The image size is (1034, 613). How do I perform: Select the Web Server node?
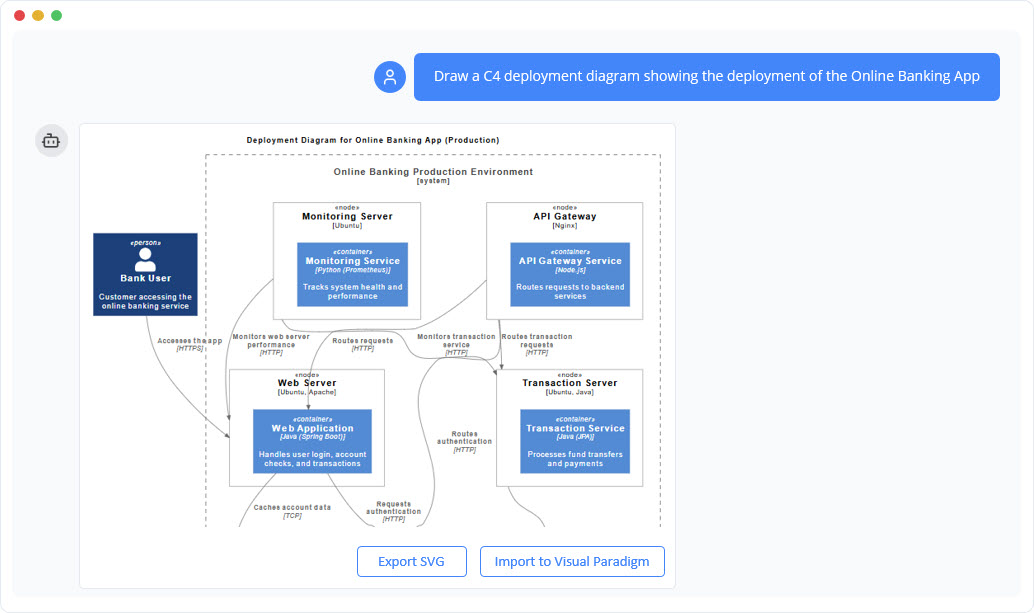click(307, 383)
